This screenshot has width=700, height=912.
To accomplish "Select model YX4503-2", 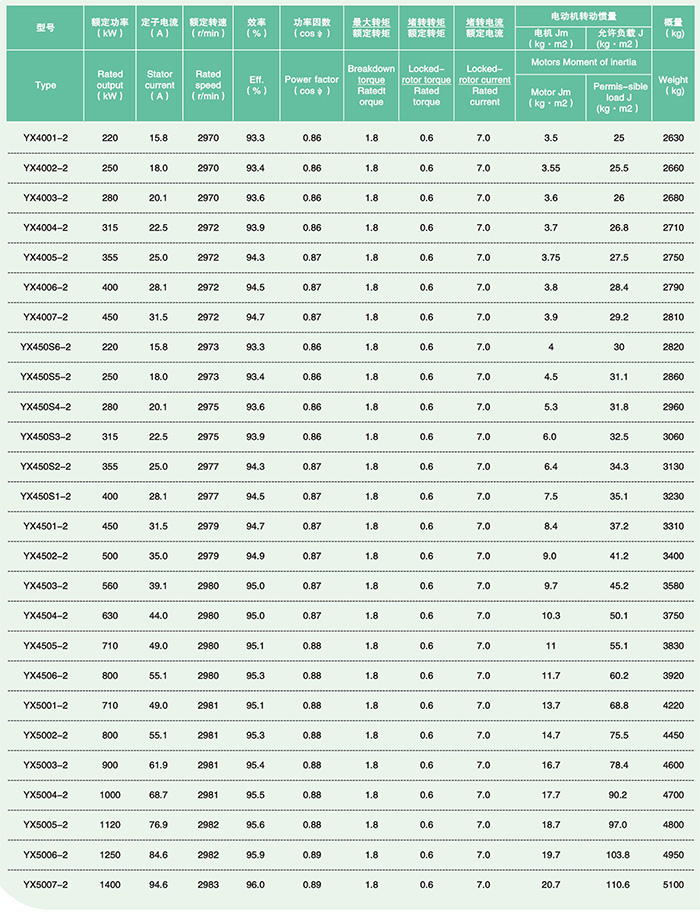I will 45,586.
